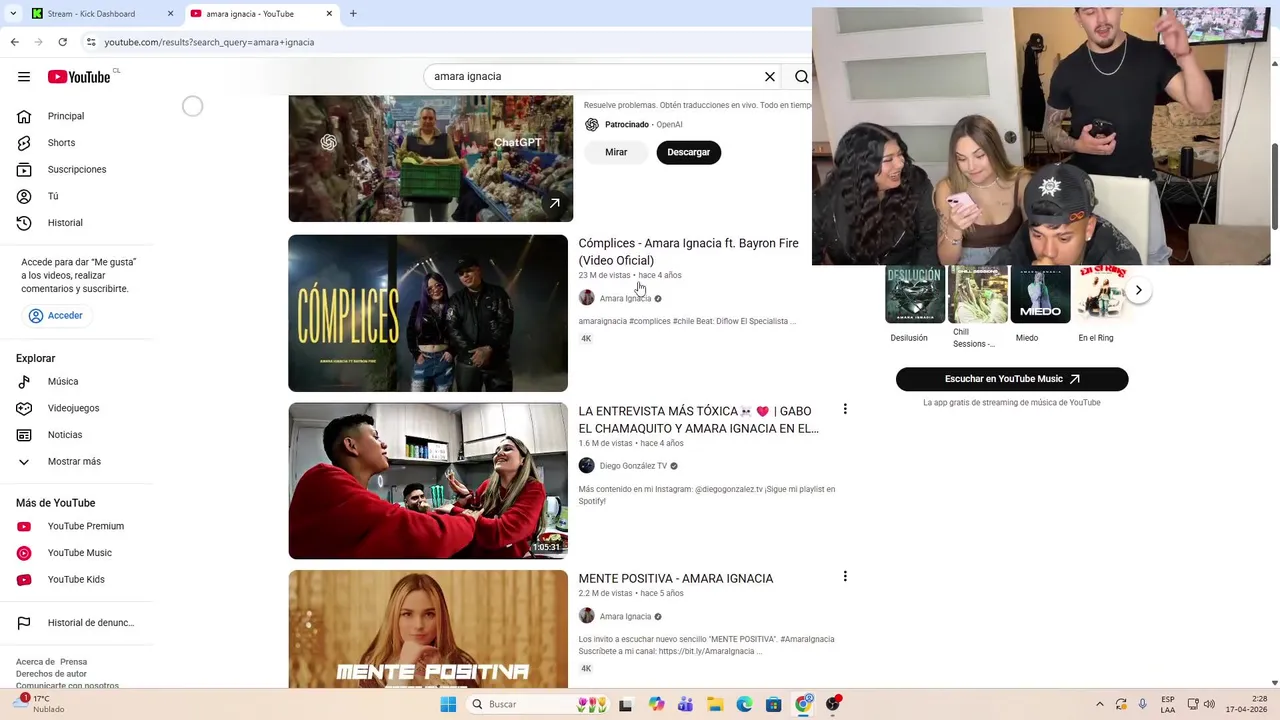The height and width of the screenshot is (720, 1280).
Task: Close the Stream - Kick Dashboard tab
Action: (170, 14)
